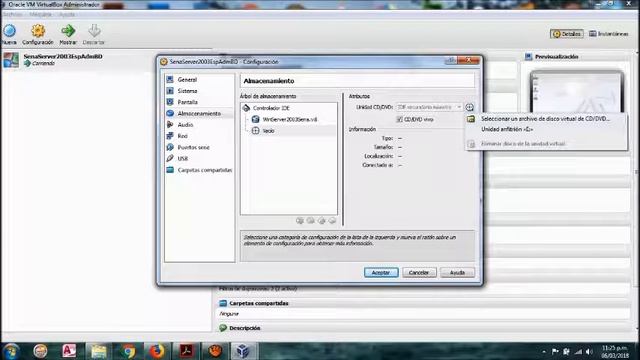Click the Aceptar button
Viewport: 640px width, 360px height.
click(x=381, y=272)
